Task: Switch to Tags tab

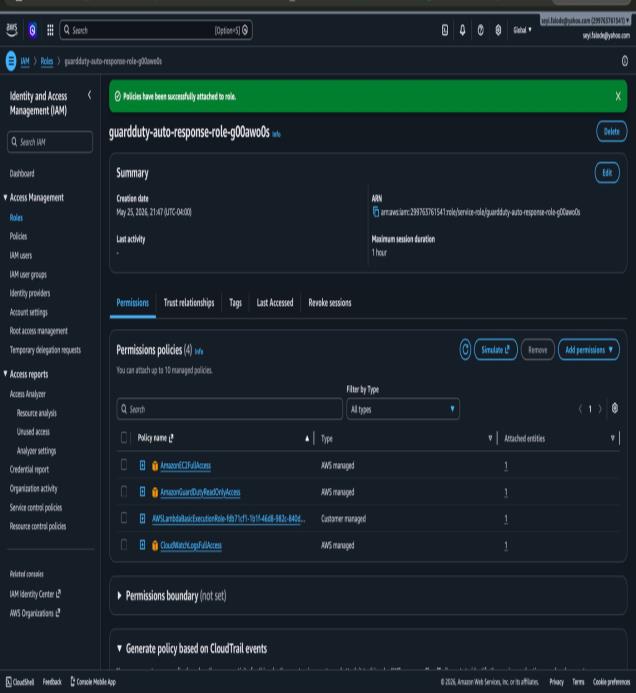Action: (236, 303)
